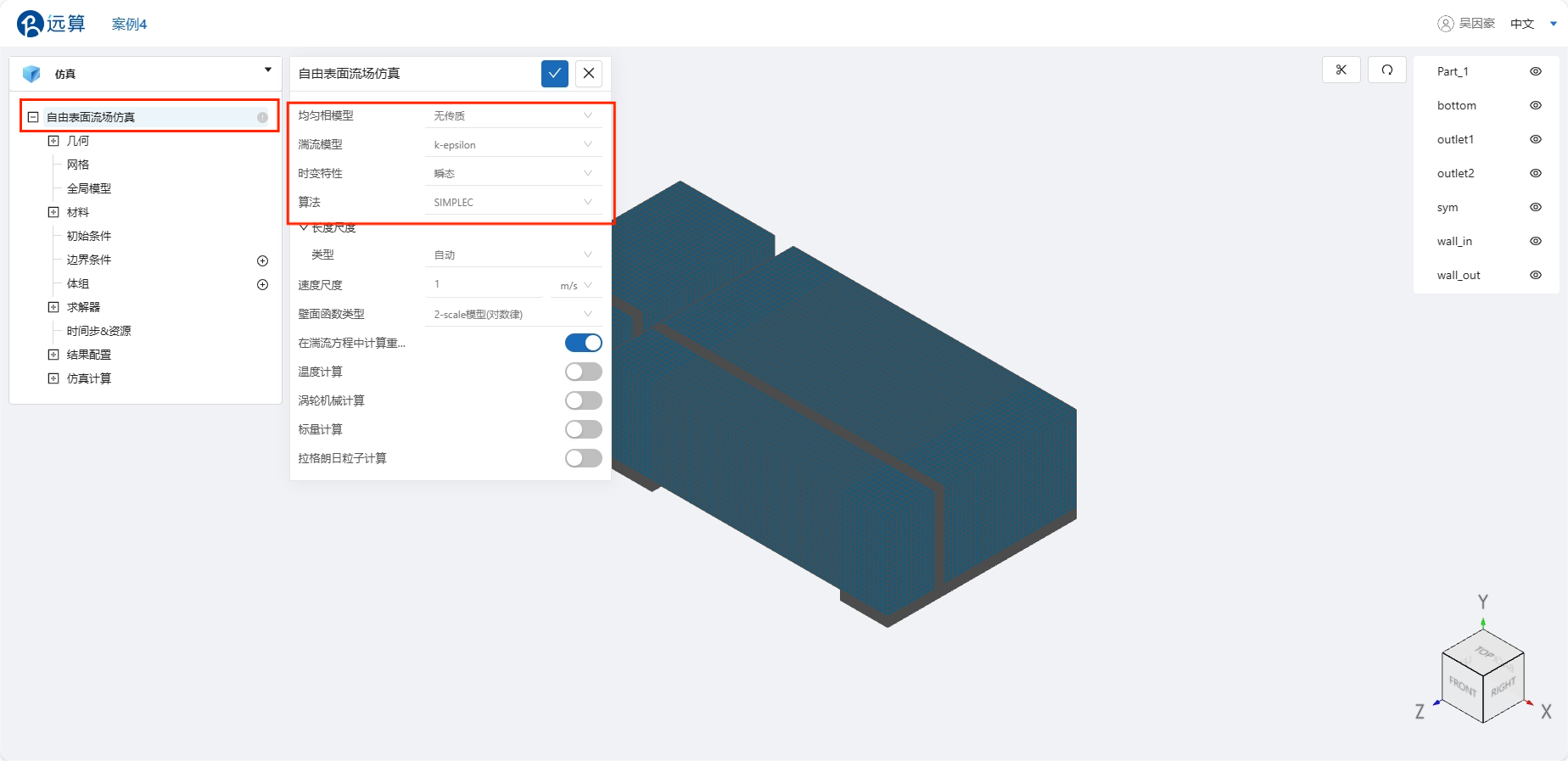Screen dimensions: 1568x761
Task: Select 全局模型 in the tree
Action: (x=89, y=188)
